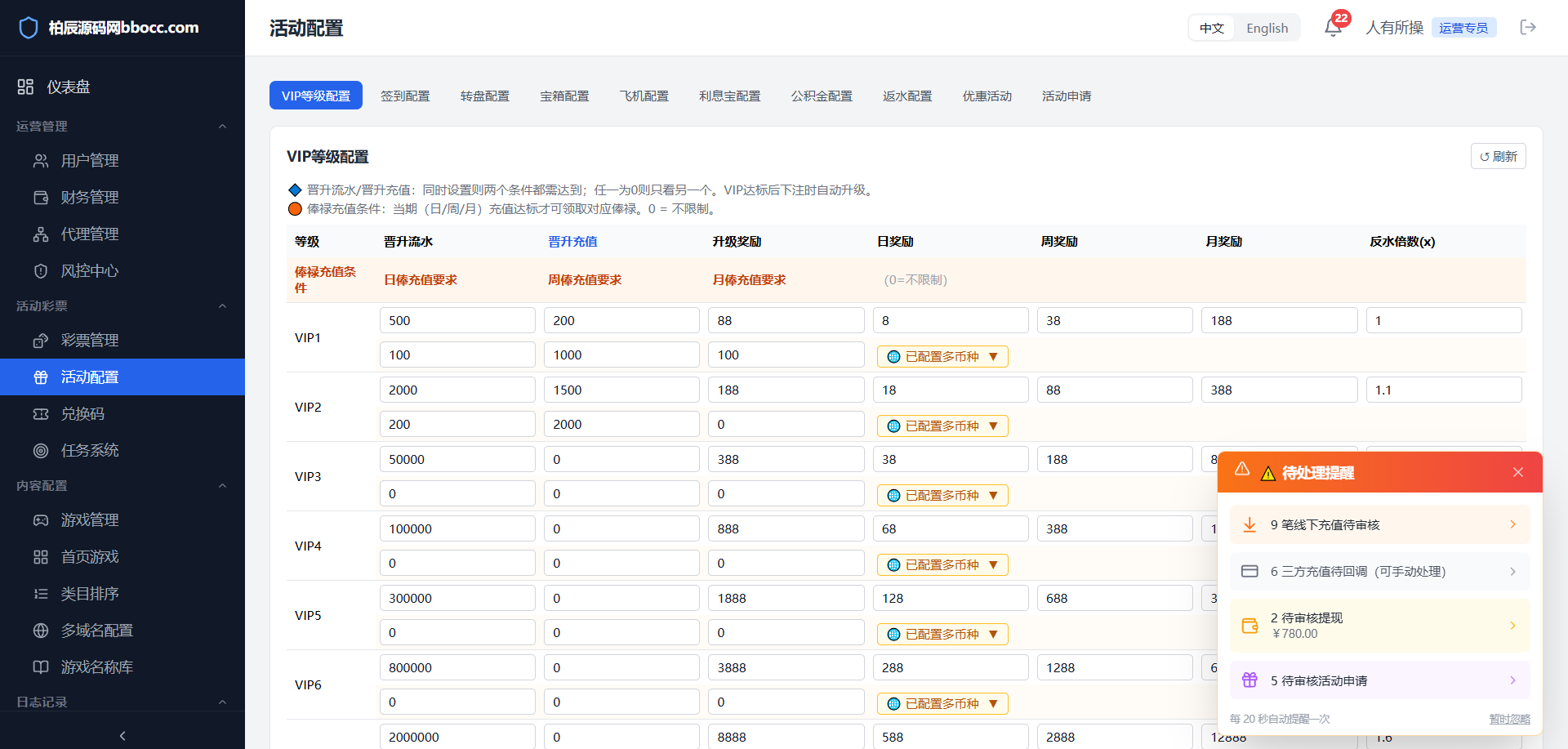Screen dimensions: 1568x749
Task: Switch to the 利息宝配置 tab
Action: [730, 96]
